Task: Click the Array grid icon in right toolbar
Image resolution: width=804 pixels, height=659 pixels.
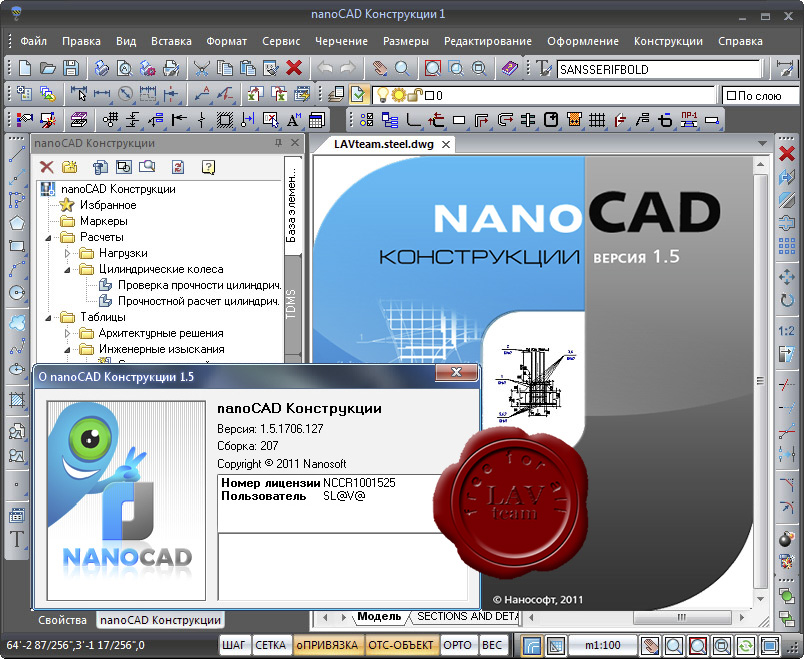Action: (787, 246)
